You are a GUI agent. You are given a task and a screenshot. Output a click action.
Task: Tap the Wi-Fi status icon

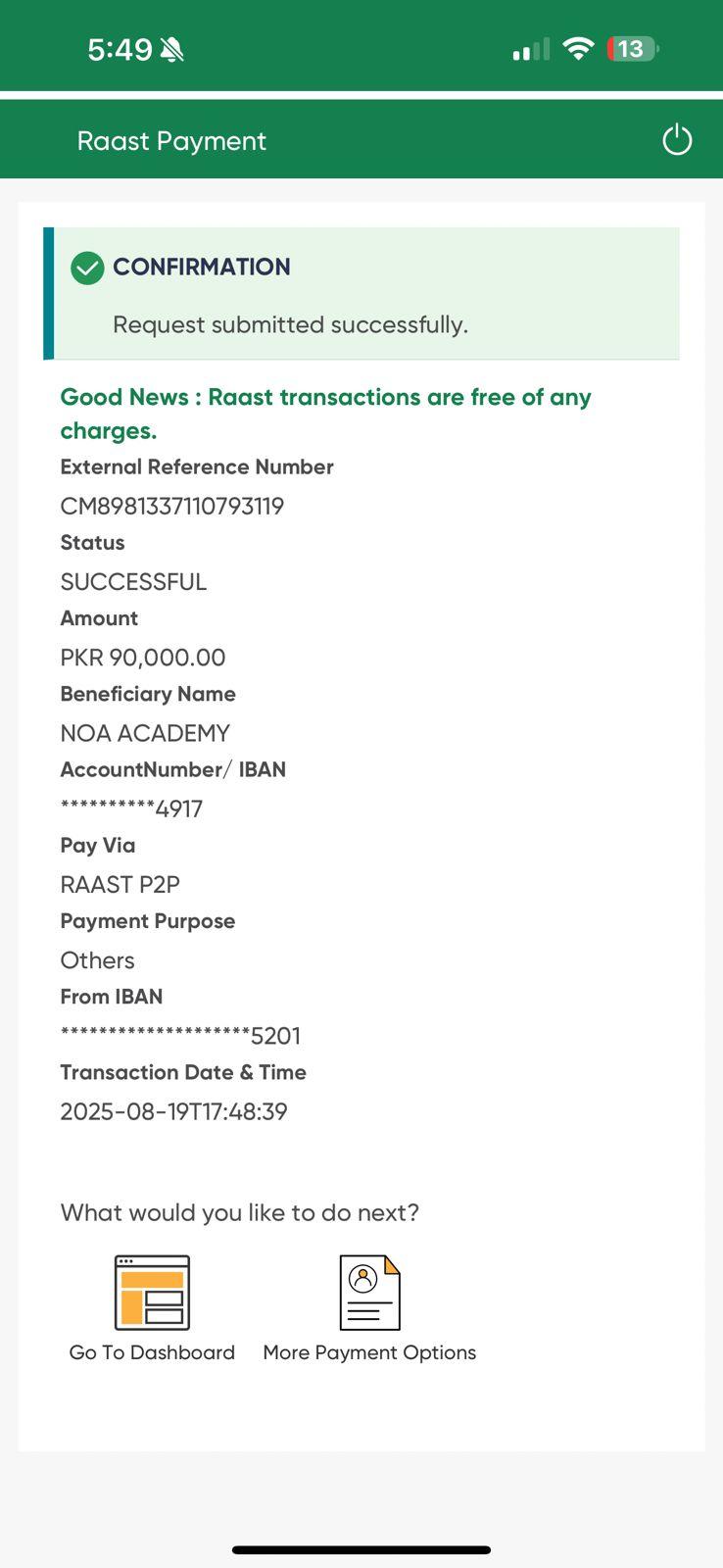[x=579, y=48]
